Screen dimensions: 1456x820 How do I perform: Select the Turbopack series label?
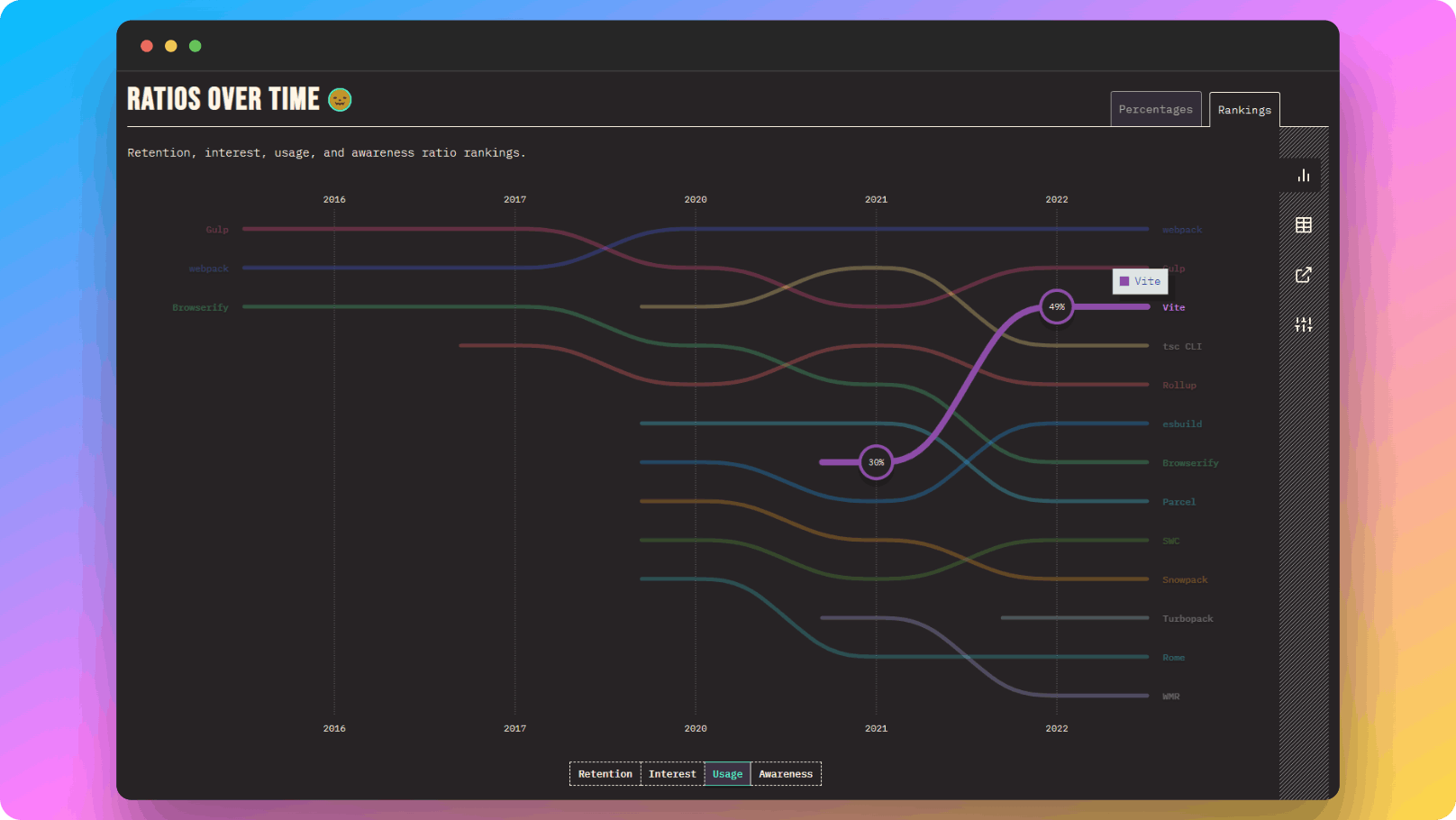(1188, 618)
